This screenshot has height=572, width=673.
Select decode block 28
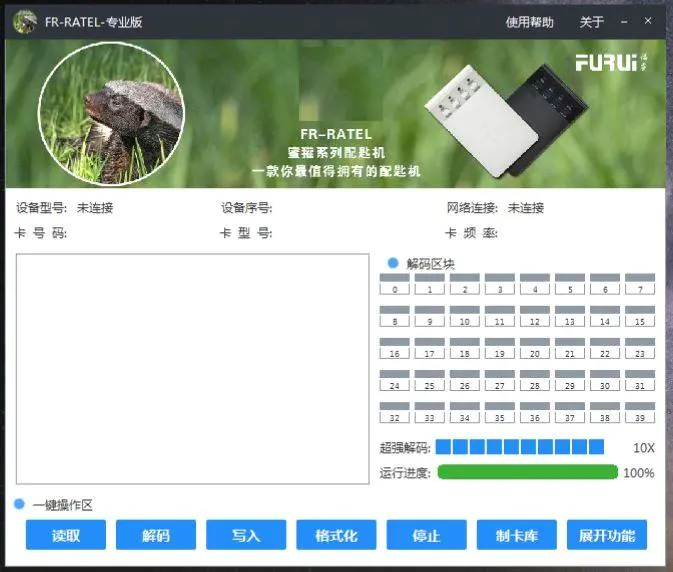535,381
